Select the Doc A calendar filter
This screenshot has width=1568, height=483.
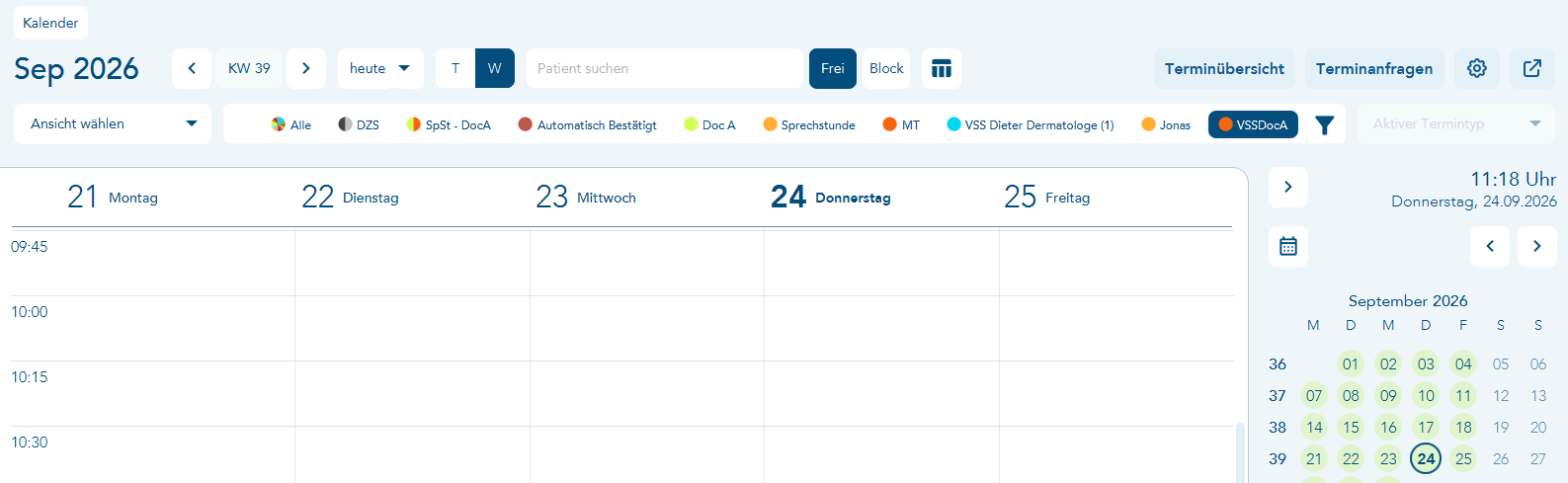coord(710,124)
